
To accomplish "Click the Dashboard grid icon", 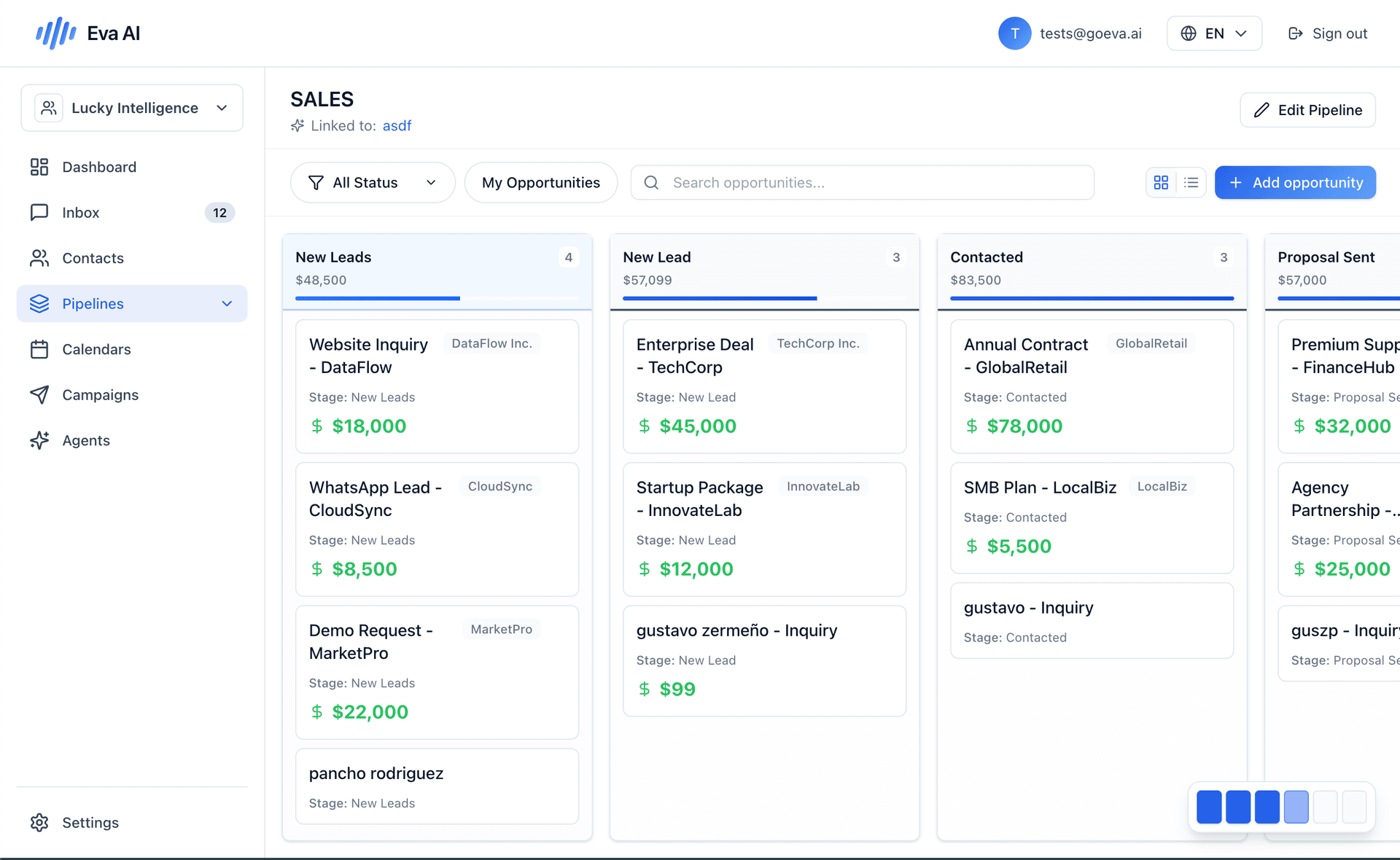I will pos(40,166).
